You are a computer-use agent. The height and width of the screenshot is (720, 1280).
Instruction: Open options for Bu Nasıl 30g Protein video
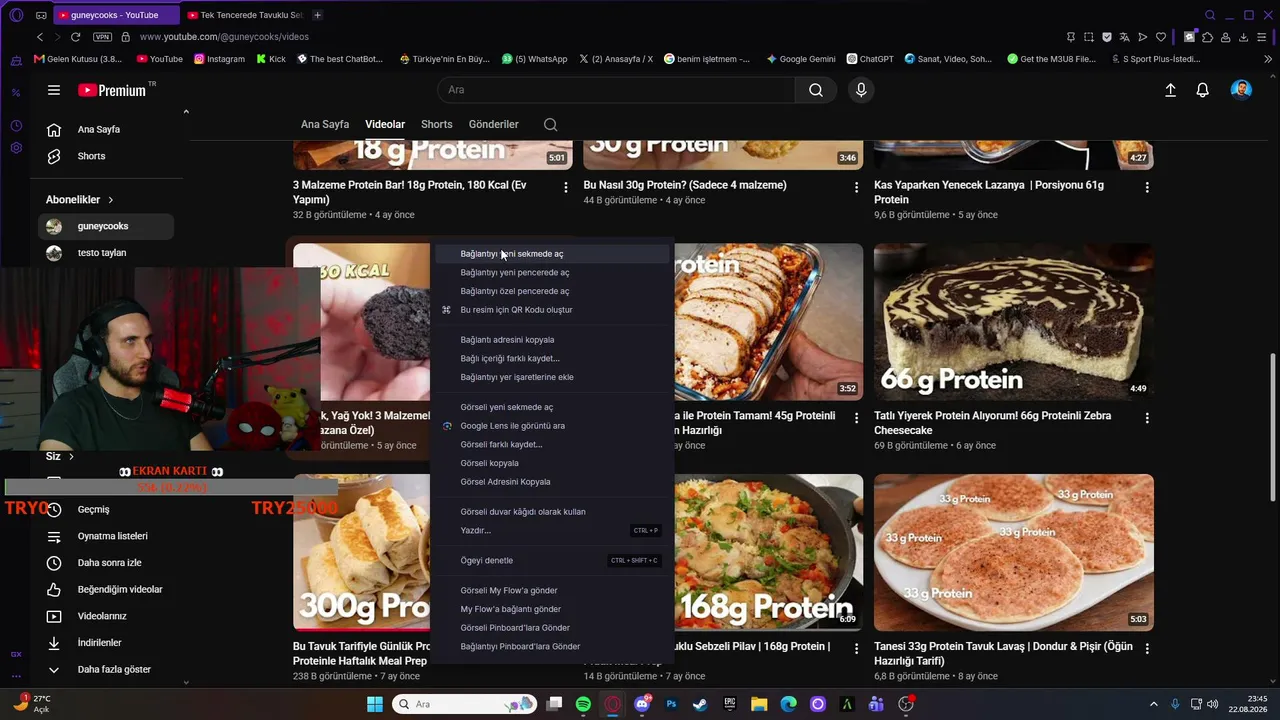pos(856,187)
